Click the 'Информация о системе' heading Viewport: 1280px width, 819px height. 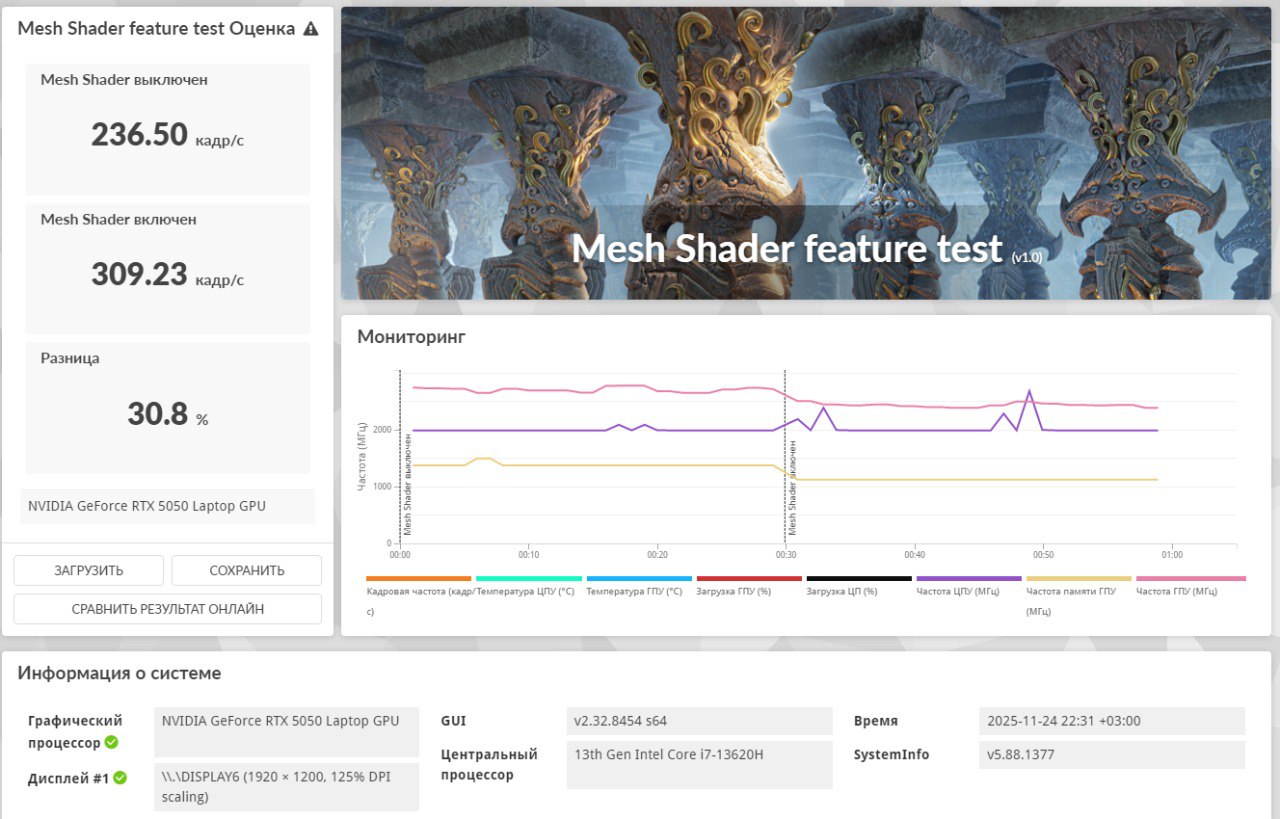(x=119, y=673)
